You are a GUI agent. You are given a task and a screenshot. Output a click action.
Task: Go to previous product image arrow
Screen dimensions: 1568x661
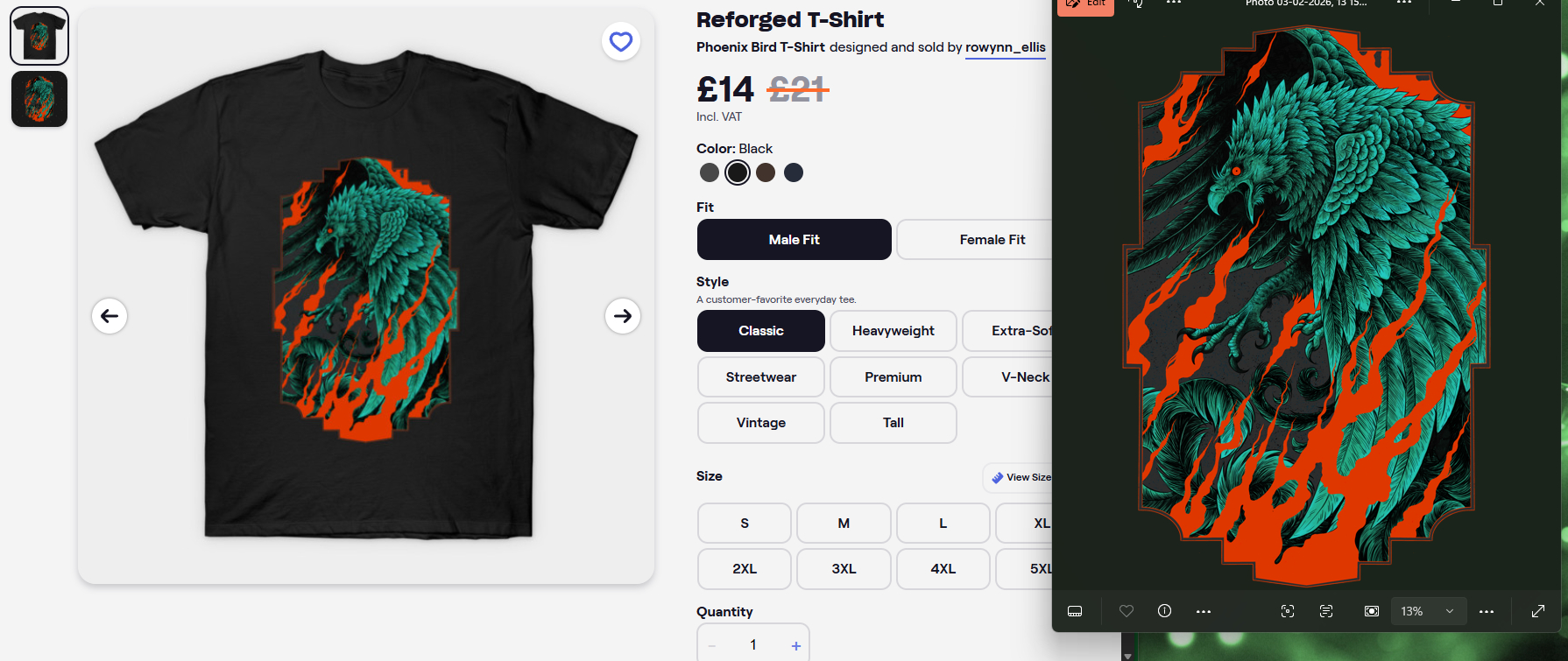pos(109,316)
